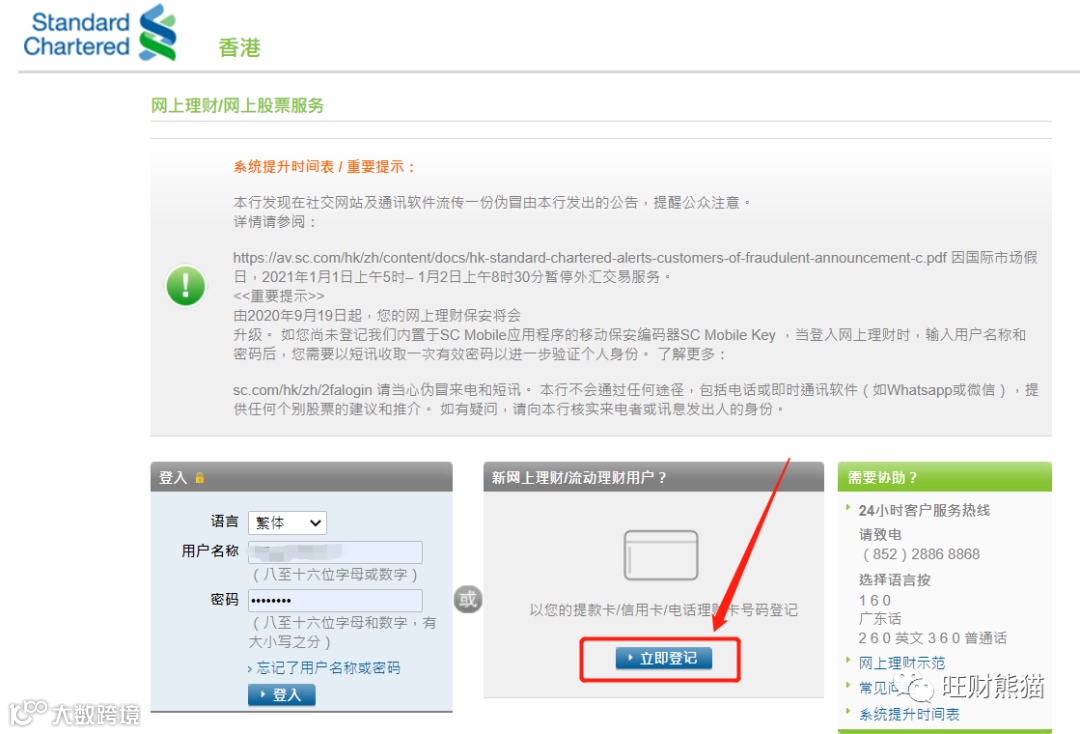Viewport: 1080px width, 734px height.
Task: Click the 系统提升时间表 / 重要提示 heading
Action: (324, 167)
